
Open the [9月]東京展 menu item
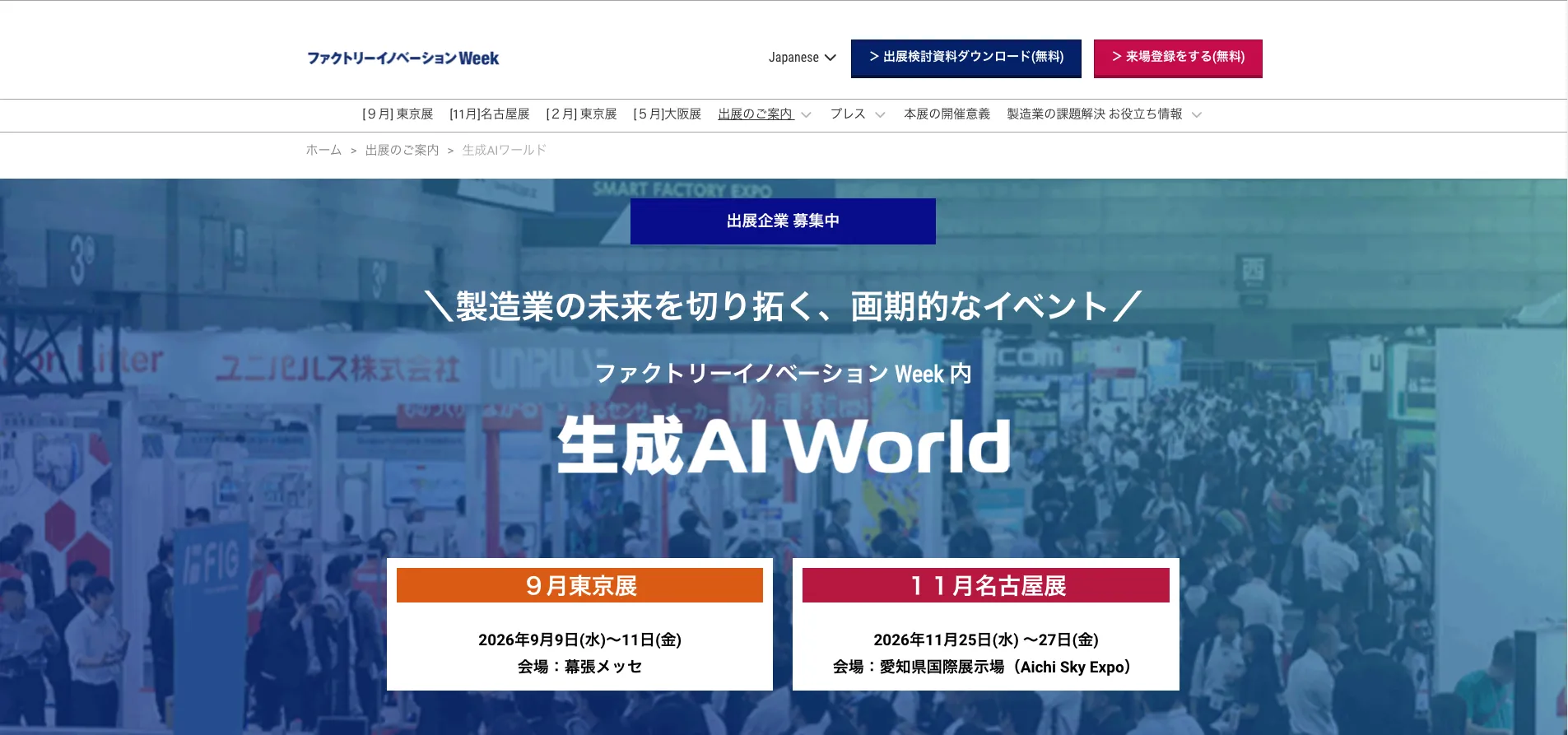398,114
